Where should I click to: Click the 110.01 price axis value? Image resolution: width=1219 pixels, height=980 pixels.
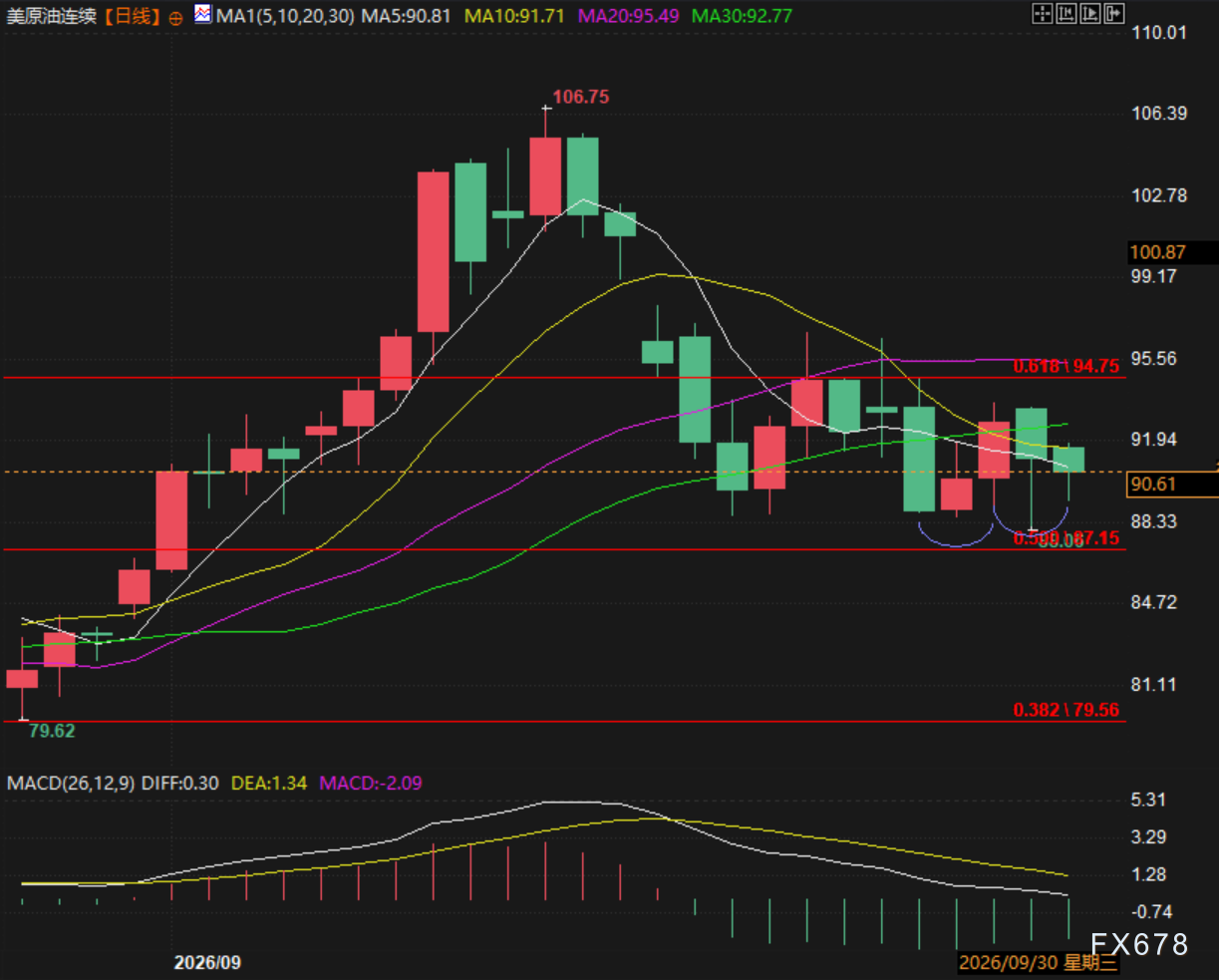tap(1159, 32)
